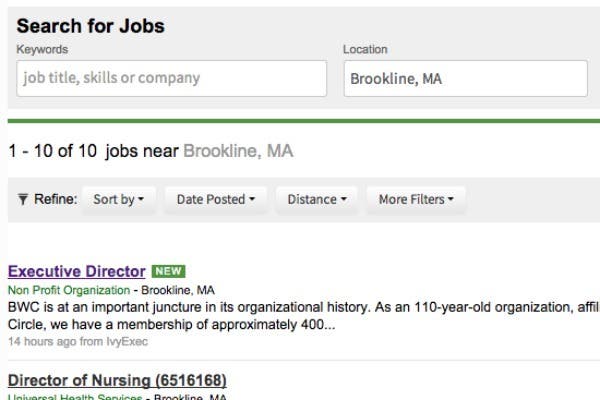Viewport: 600px width, 400px height.
Task: Open the Sort by dropdown
Action: tap(118, 199)
